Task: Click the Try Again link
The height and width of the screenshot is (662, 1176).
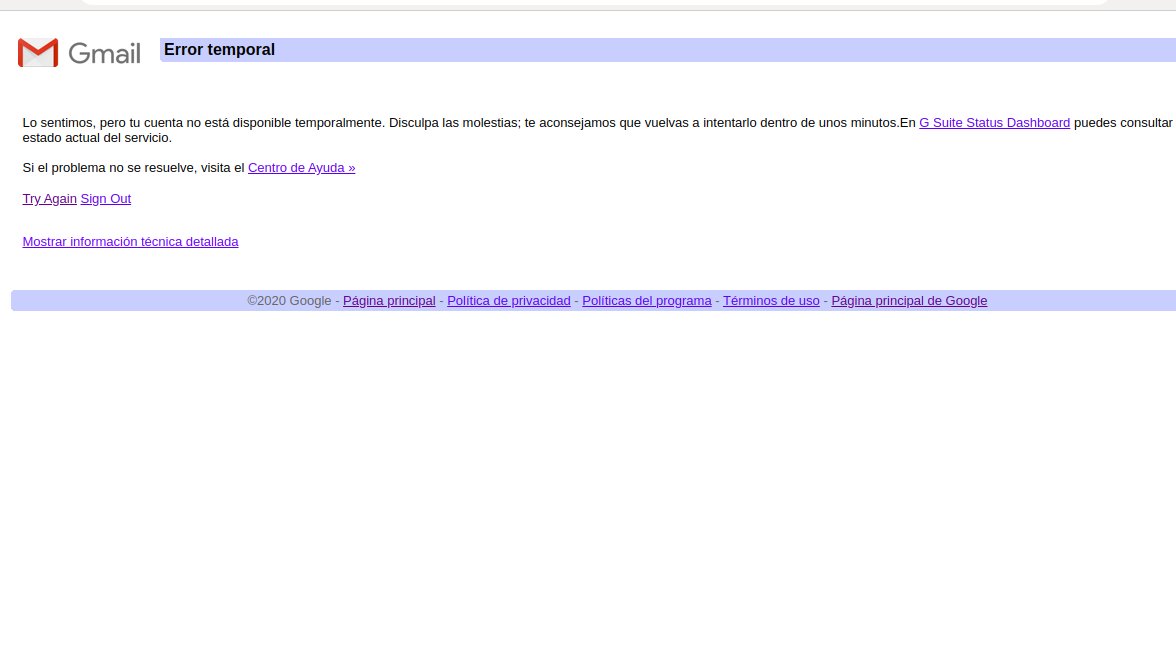Action: (x=50, y=199)
